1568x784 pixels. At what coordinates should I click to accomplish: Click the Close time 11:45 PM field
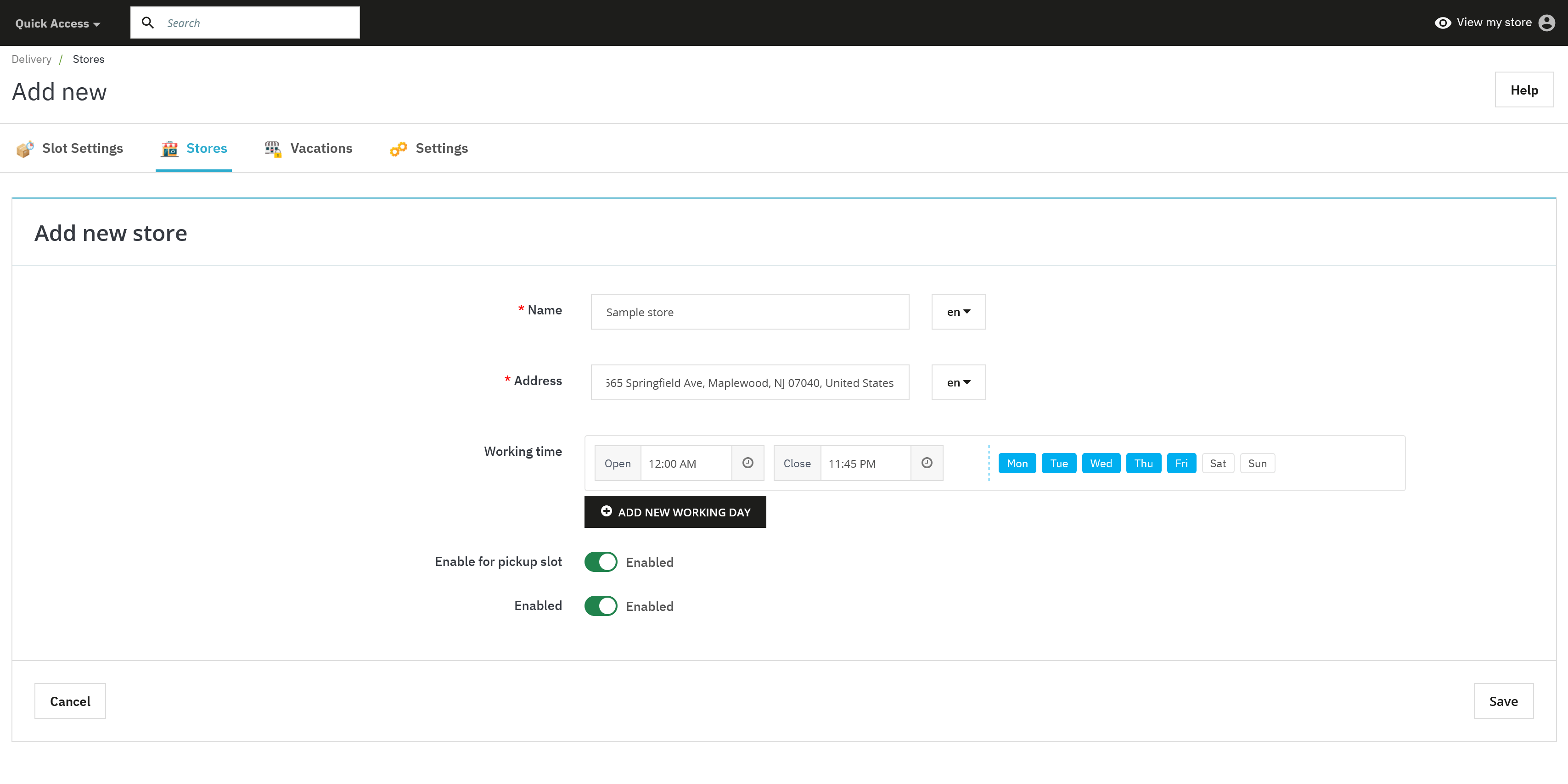[865, 463]
